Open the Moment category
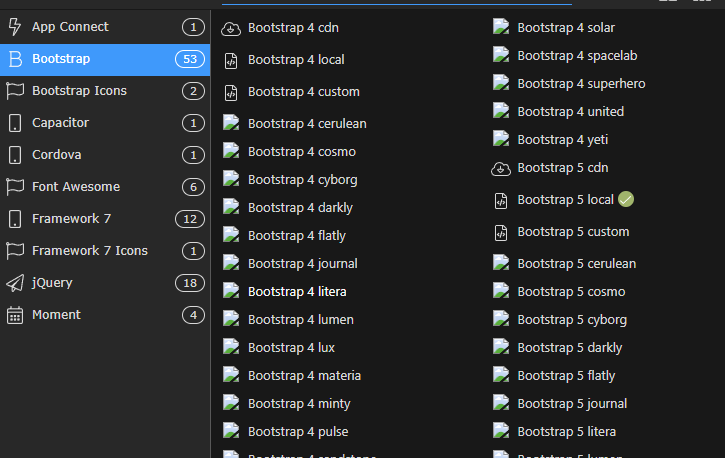The image size is (725, 458). [x=105, y=315]
